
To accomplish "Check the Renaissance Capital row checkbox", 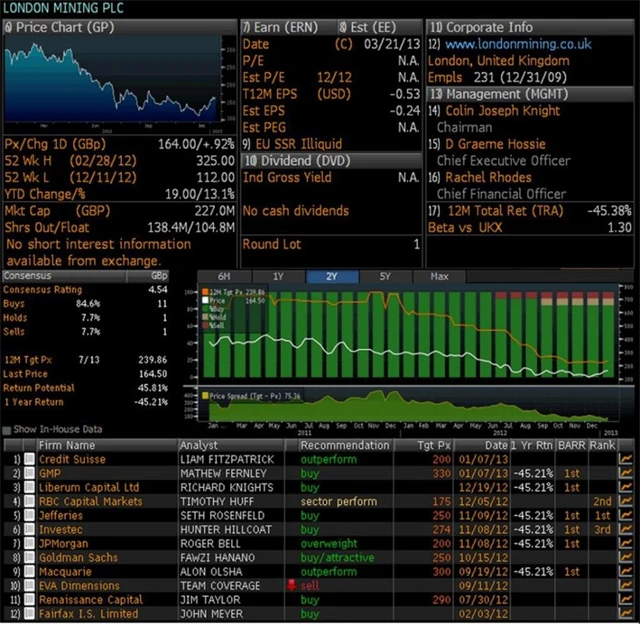I will coord(30,599).
